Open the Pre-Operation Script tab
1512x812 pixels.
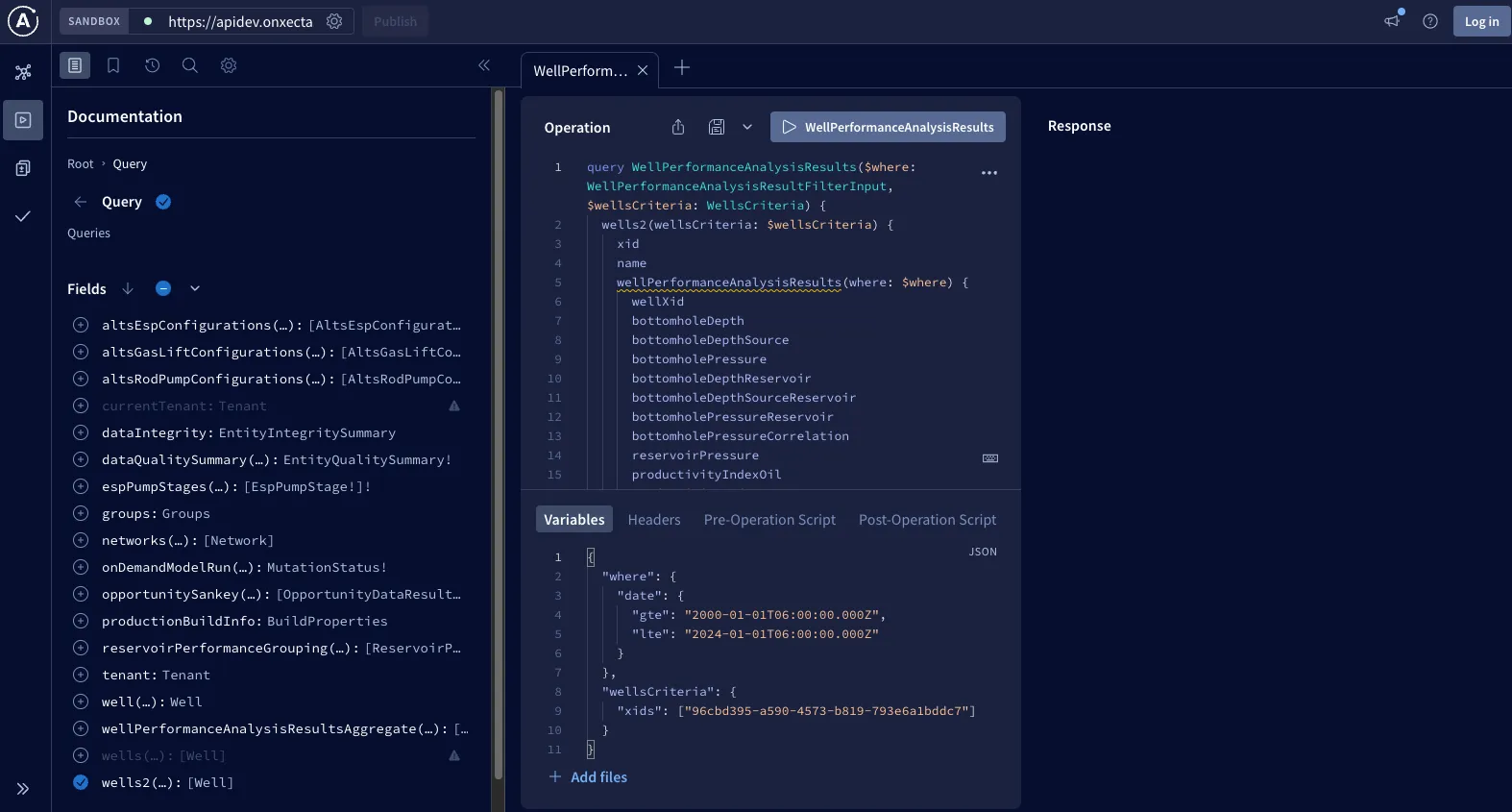769,520
